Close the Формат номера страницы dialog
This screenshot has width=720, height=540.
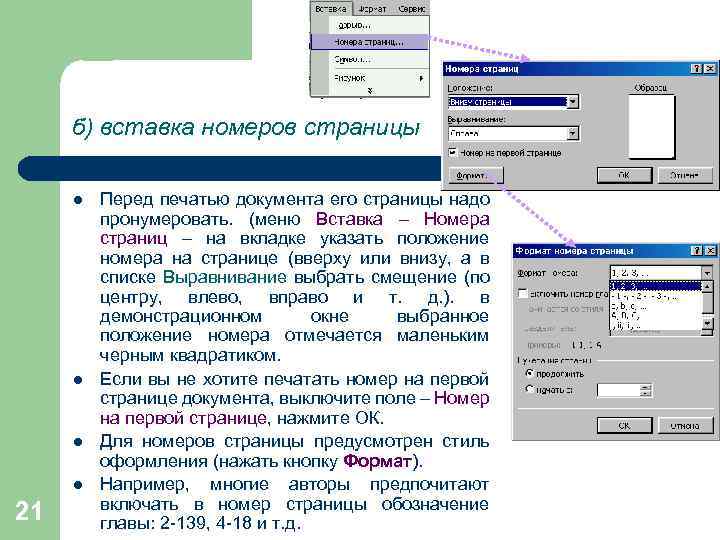(710, 251)
